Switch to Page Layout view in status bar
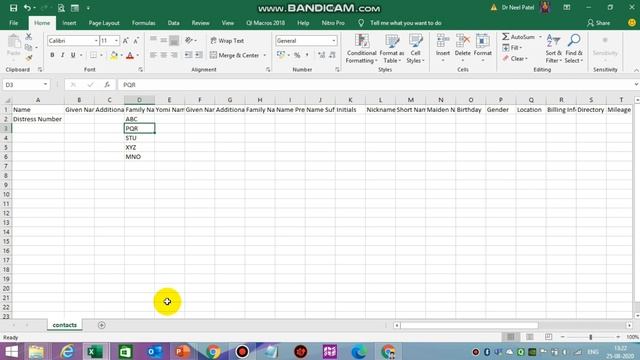Screen dimensions: 640x360 pyautogui.click(x=530, y=337)
